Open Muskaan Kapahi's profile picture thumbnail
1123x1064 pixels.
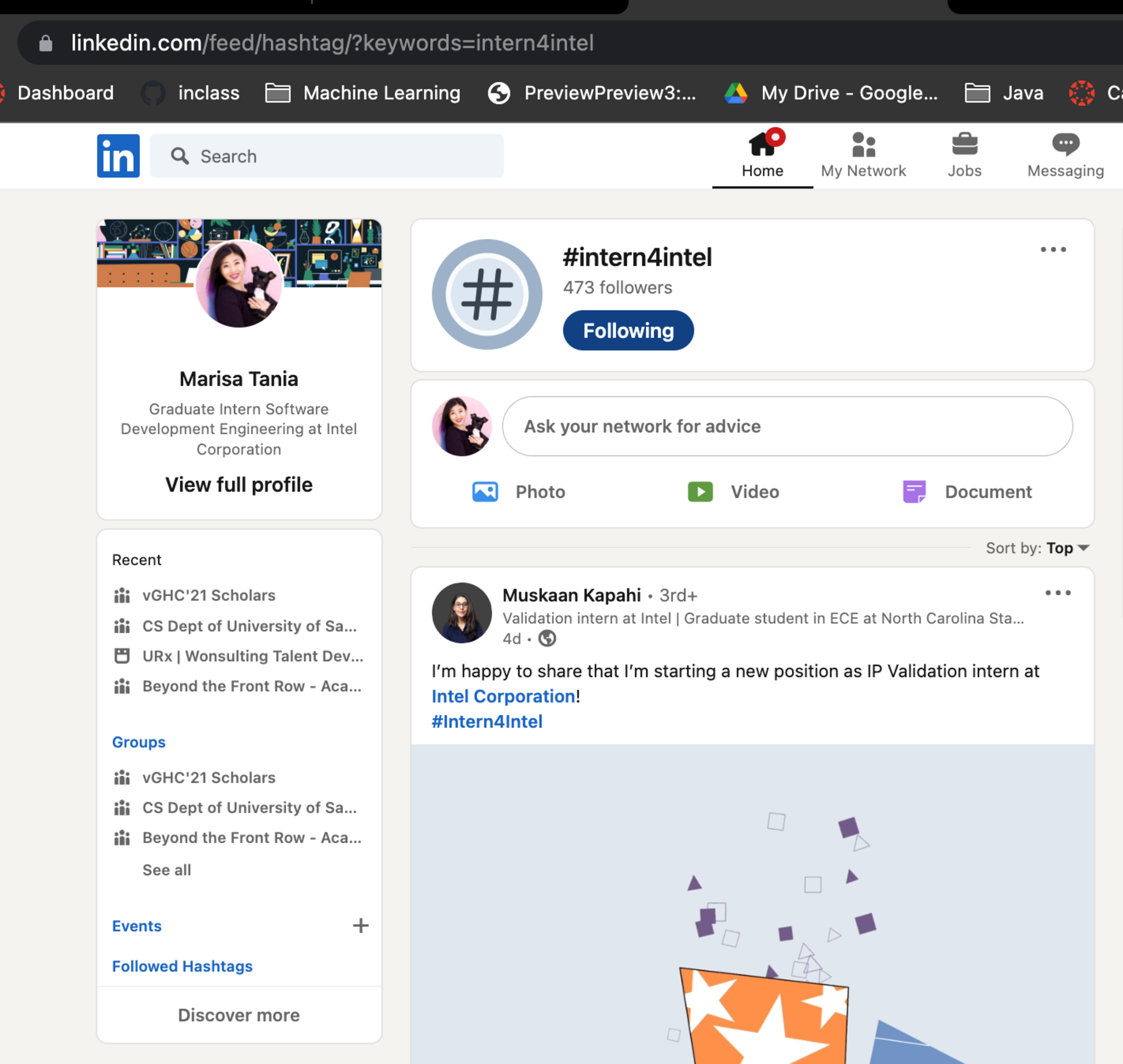point(461,612)
